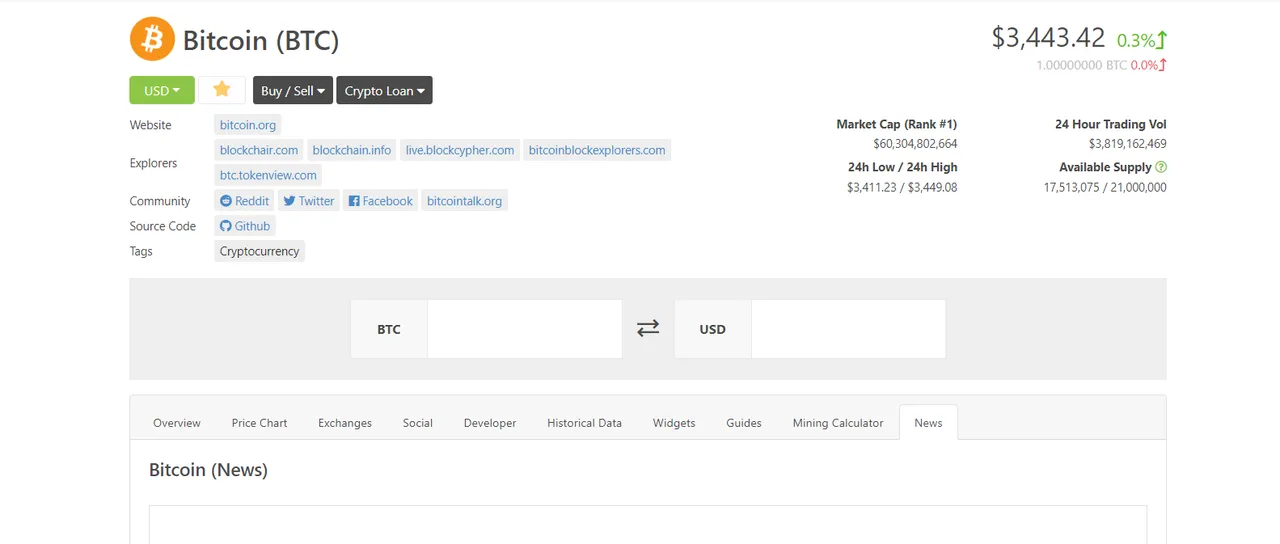Open the Reddit community link

pyautogui.click(x=244, y=201)
